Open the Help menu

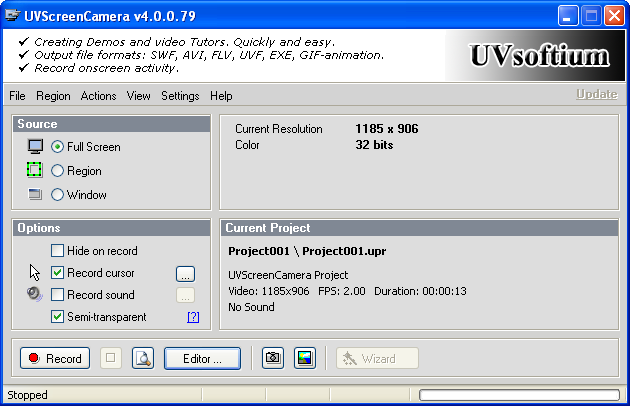[221, 96]
